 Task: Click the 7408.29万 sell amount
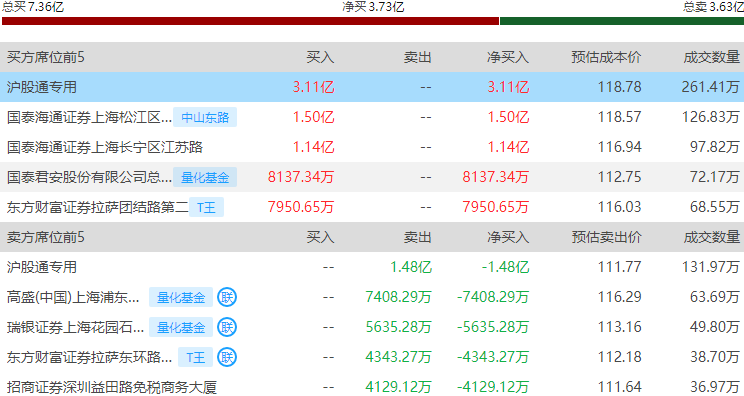click(399, 297)
